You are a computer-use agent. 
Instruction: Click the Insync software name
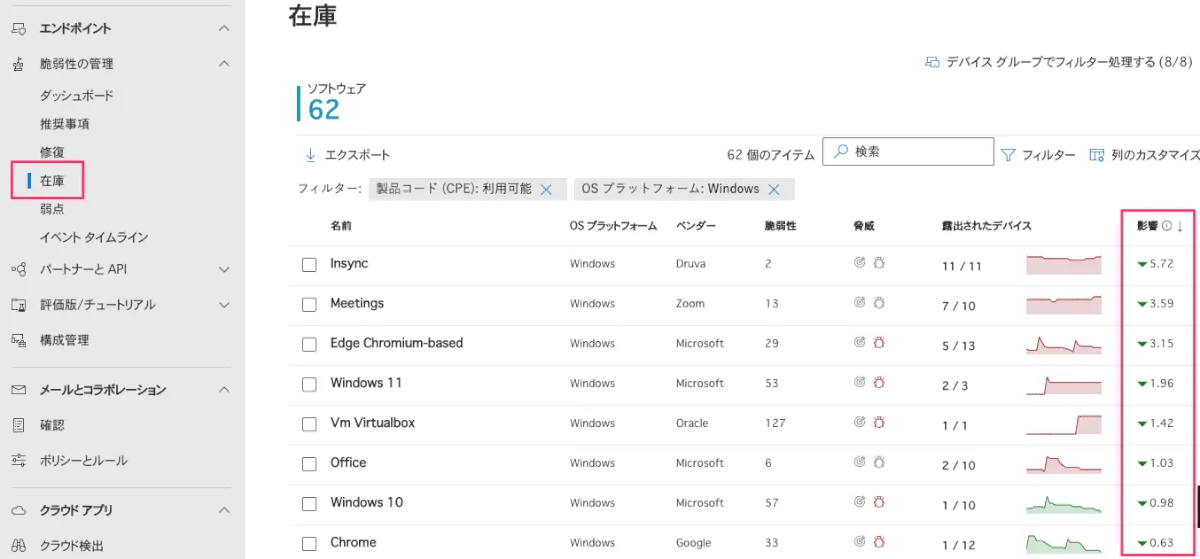pos(349,263)
